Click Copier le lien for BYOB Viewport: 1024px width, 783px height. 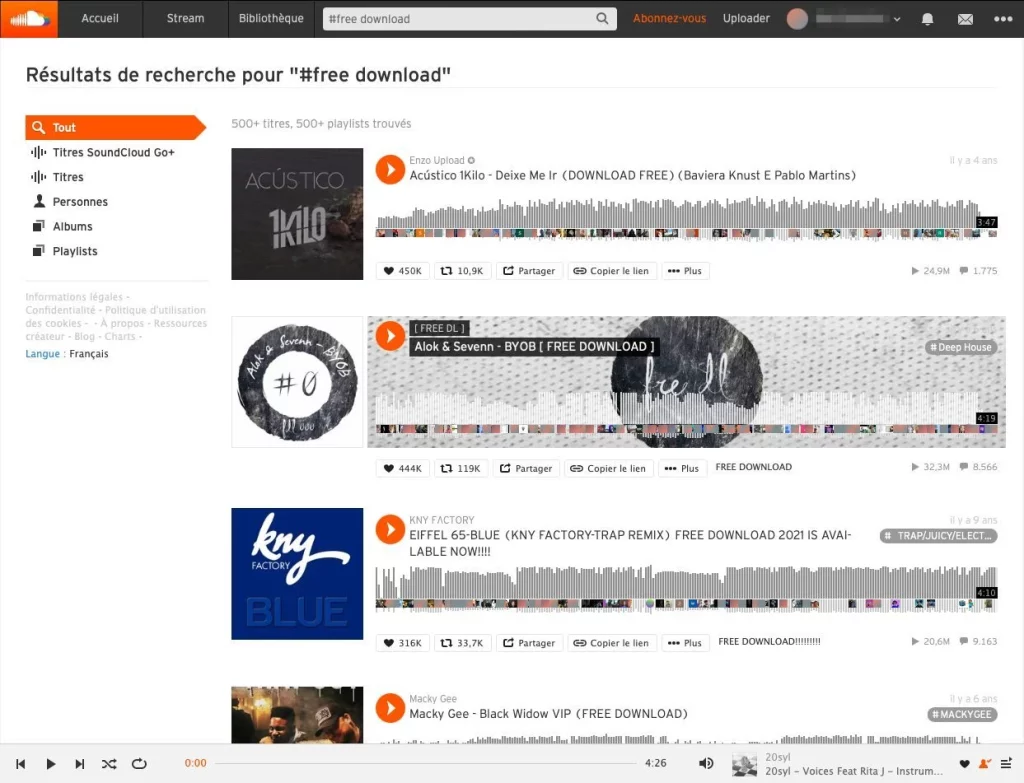tap(608, 468)
